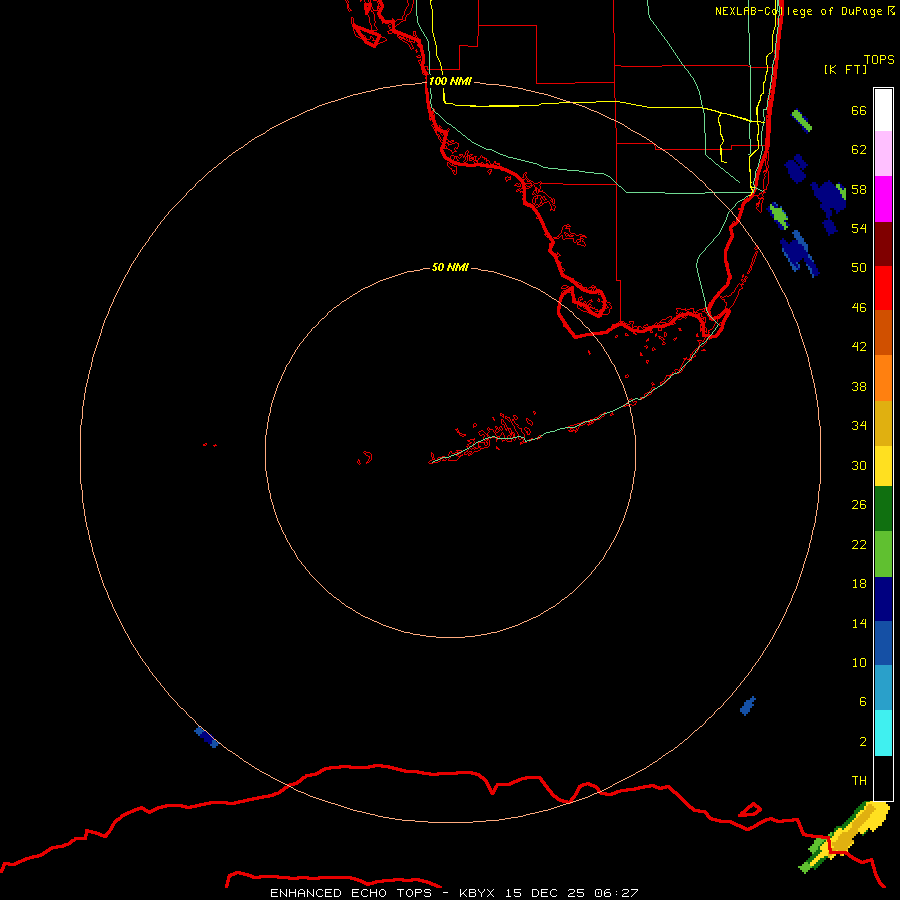Image resolution: width=900 pixels, height=900 pixels.
Task: Click the [K FT] units label
Action: (x=845, y=69)
